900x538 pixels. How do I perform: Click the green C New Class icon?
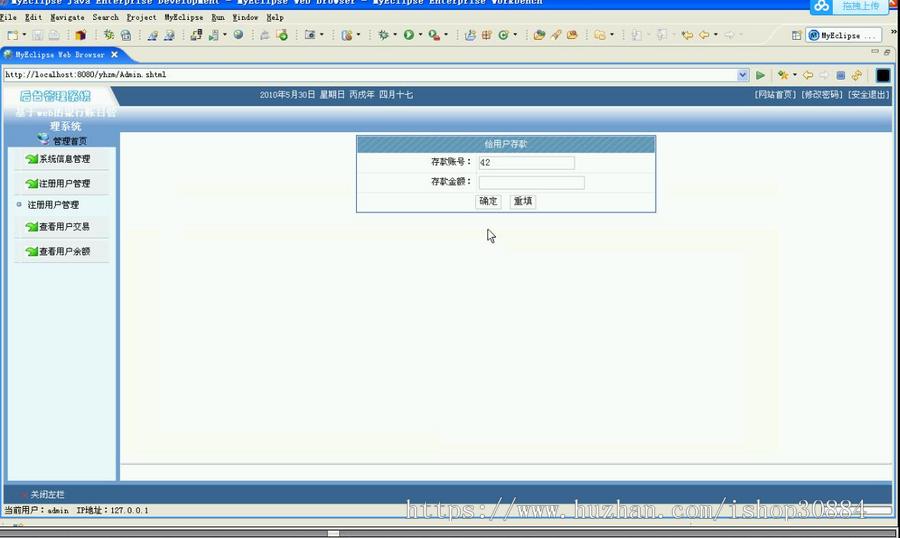[x=503, y=35]
